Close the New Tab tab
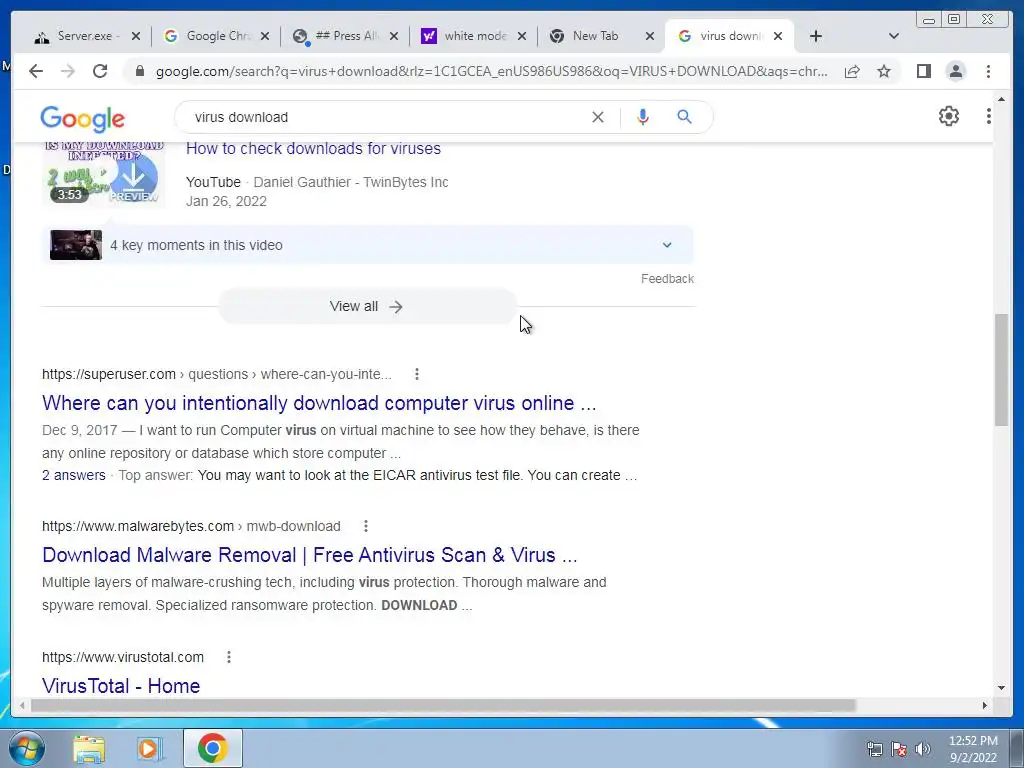Screen dimensions: 1024x768 pyautogui.click(x=650, y=37)
